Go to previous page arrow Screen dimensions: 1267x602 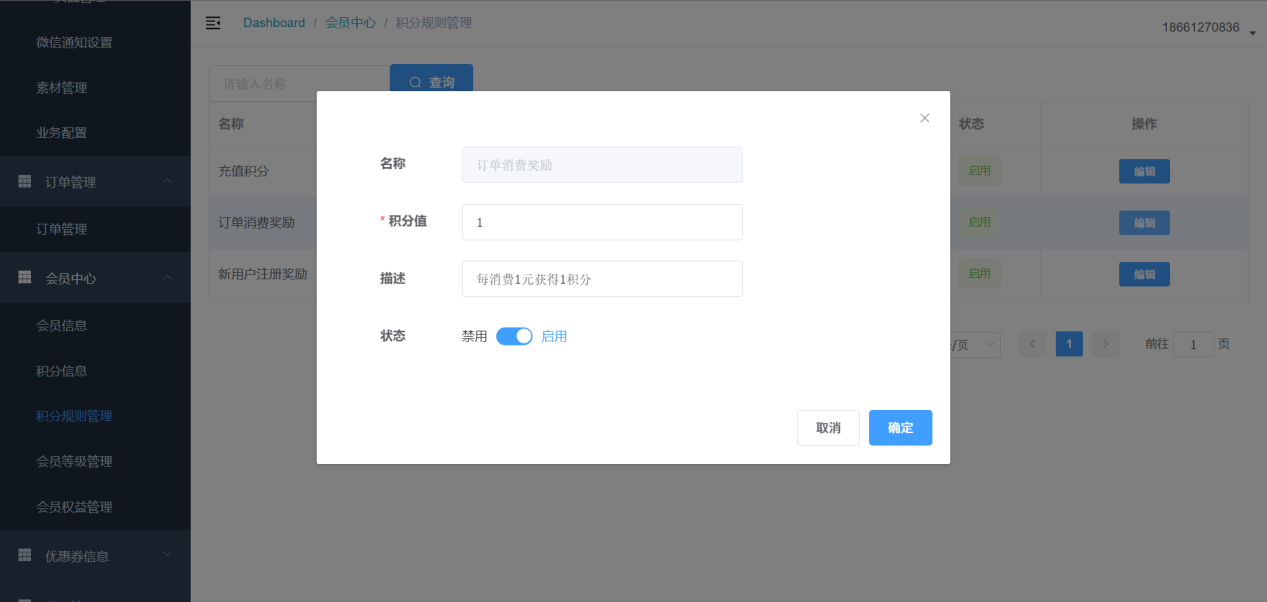[1033, 344]
